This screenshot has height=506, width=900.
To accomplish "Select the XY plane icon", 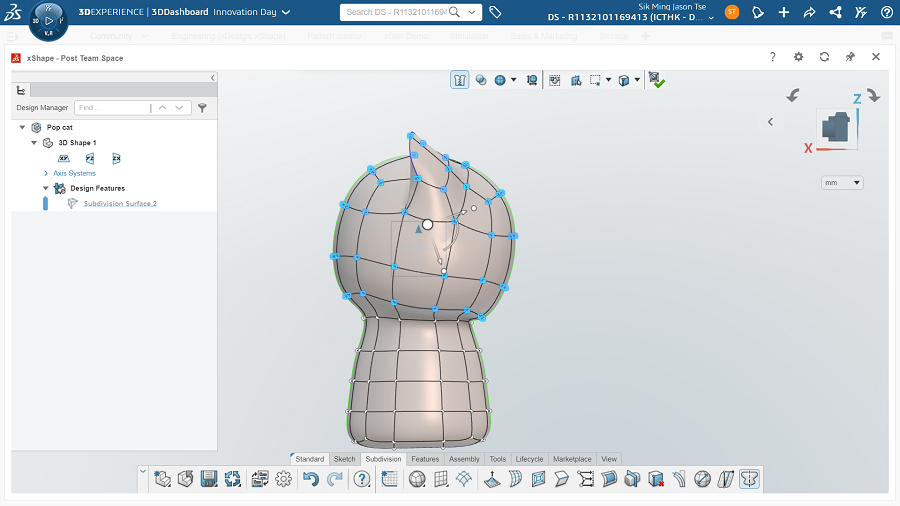I will point(64,158).
